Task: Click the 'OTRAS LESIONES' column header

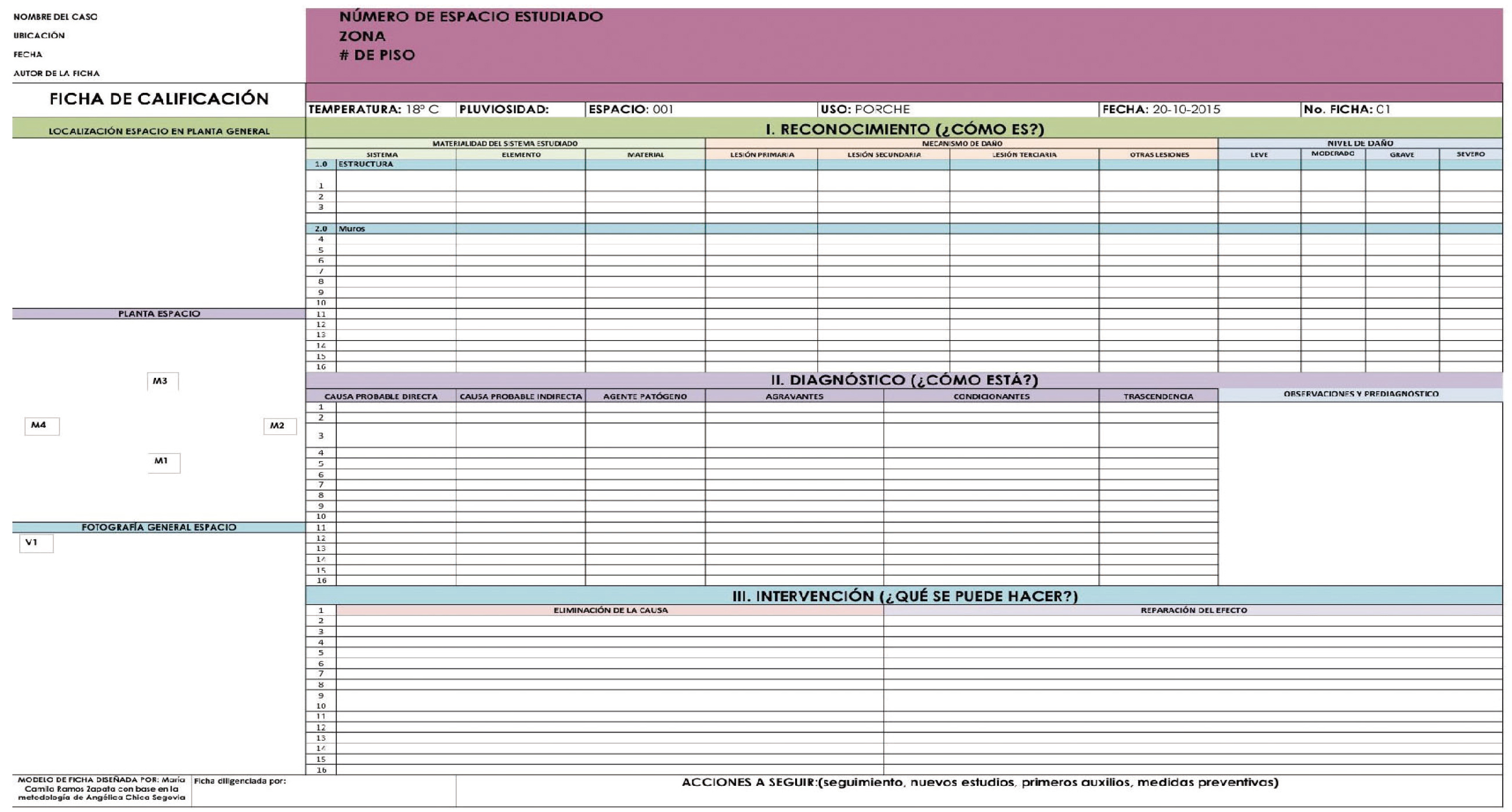Action: tap(1159, 154)
